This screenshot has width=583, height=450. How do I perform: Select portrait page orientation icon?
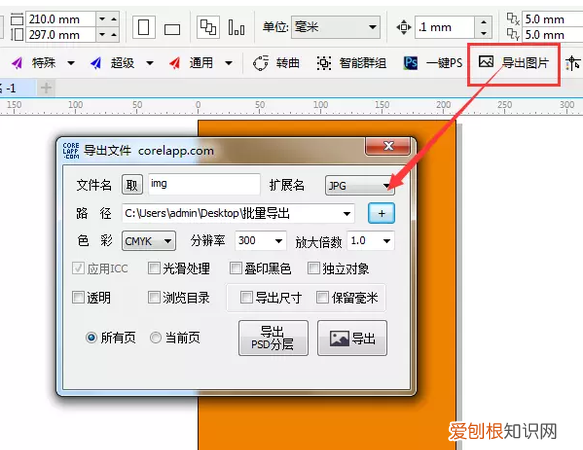click(x=144, y=27)
